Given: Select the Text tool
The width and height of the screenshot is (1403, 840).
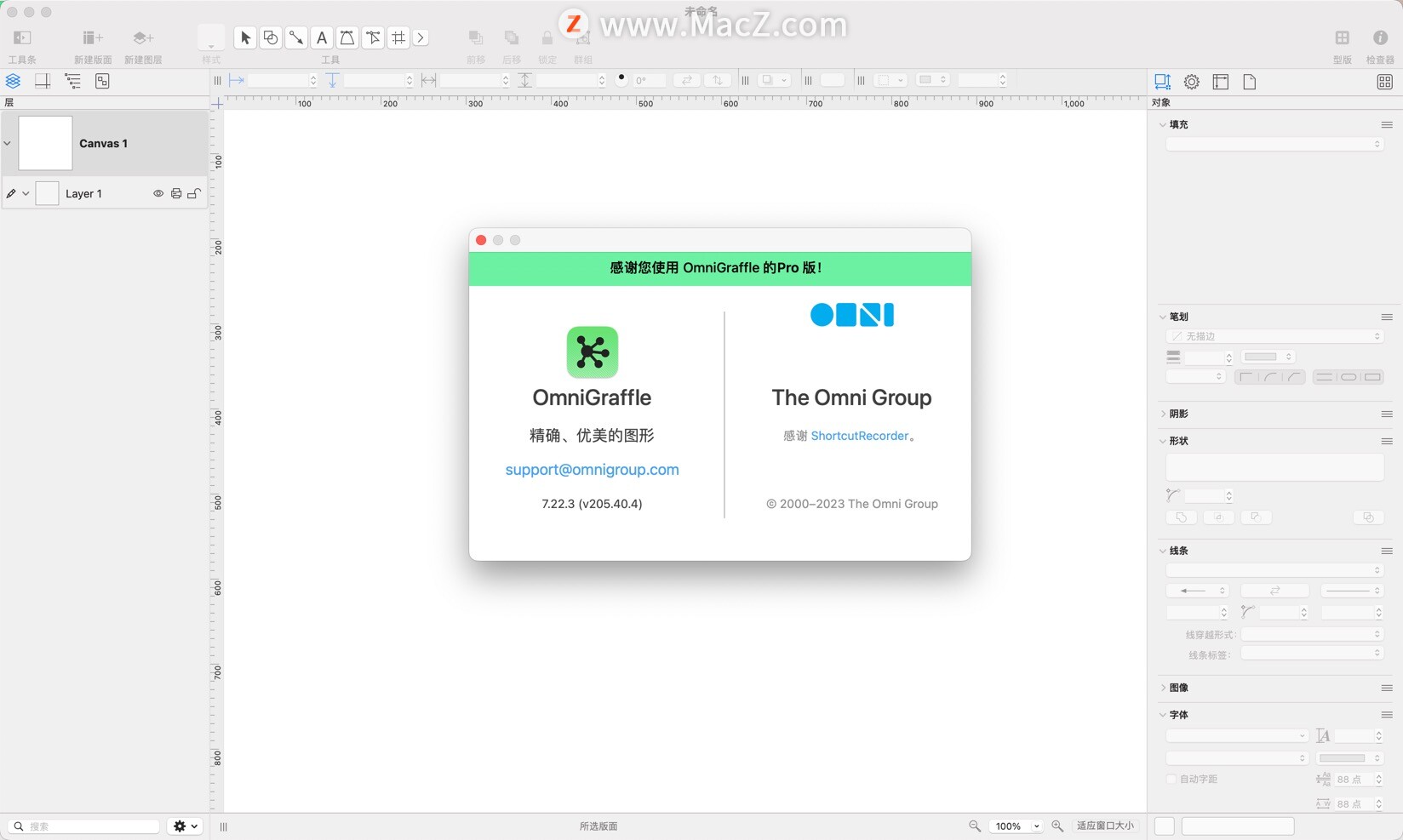Looking at the screenshot, I should click(322, 37).
